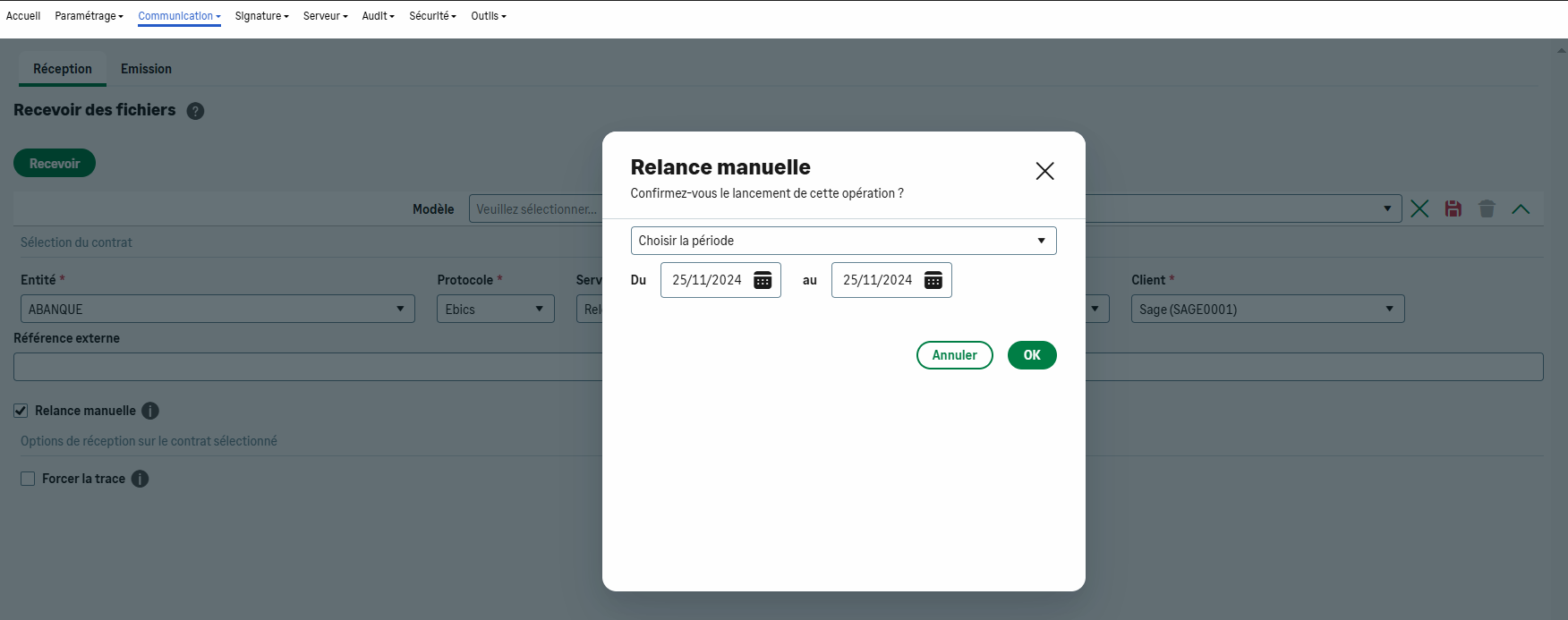Click the green X clear model icon
The width and height of the screenshot is (1568, 620).
tap(1419, 208)
